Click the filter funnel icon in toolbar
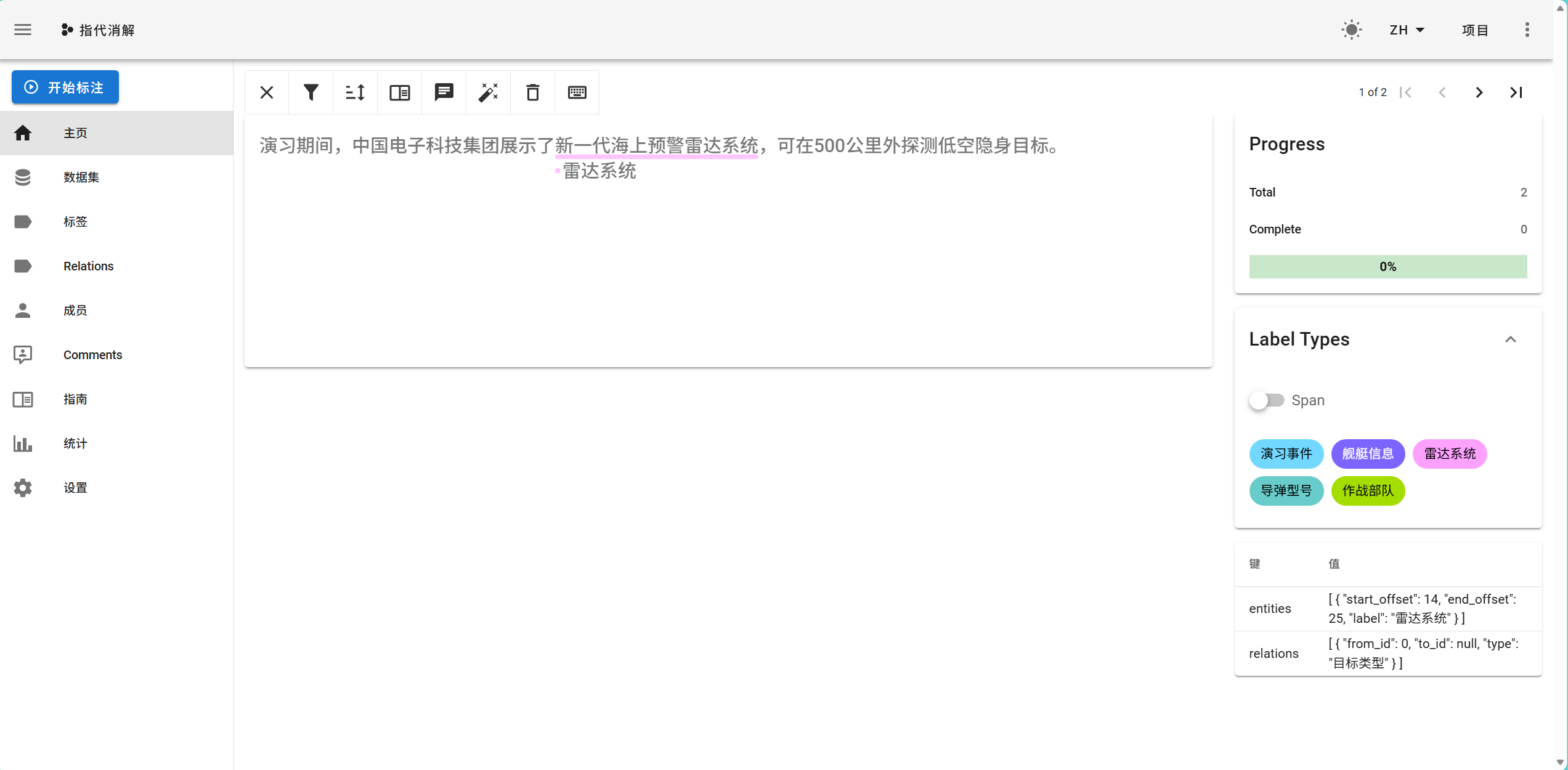This screenshot has width=1568, height=770. (311, 92)
